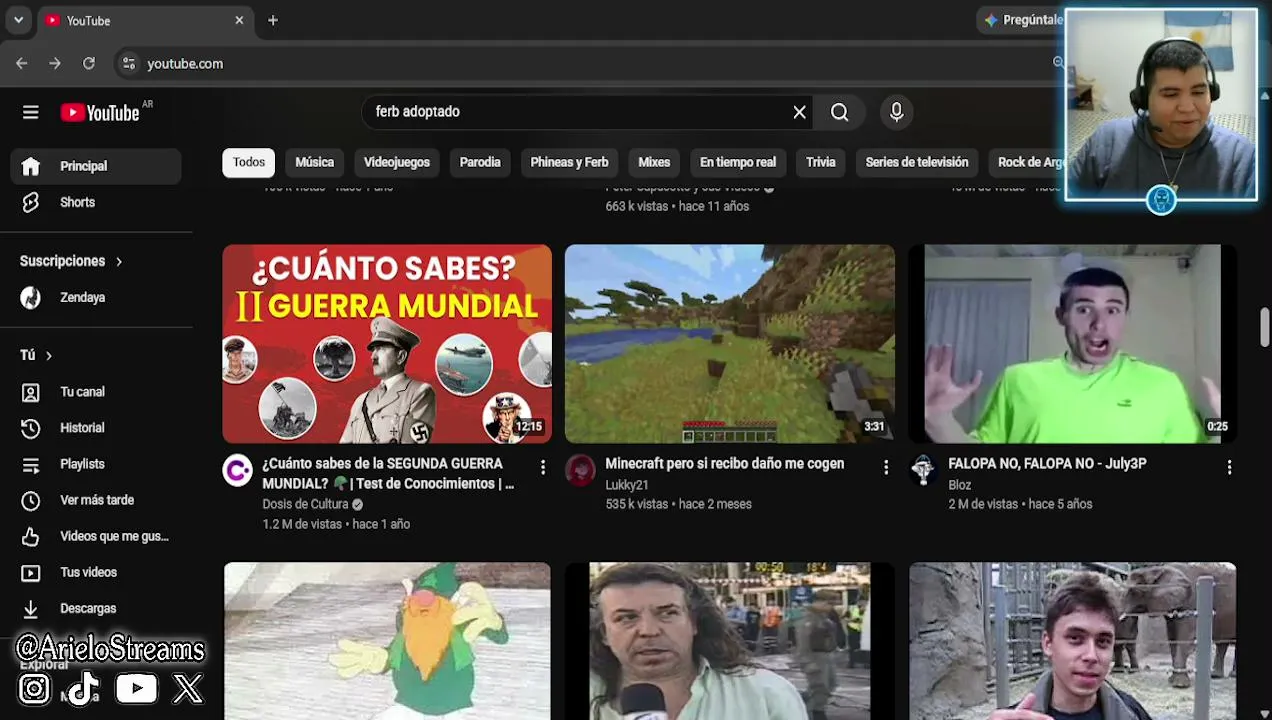The height and width of the screenshot is (720, 1272).
Task: Play the cartoon leprechaun thumbnail
Action: click(387, 641)
